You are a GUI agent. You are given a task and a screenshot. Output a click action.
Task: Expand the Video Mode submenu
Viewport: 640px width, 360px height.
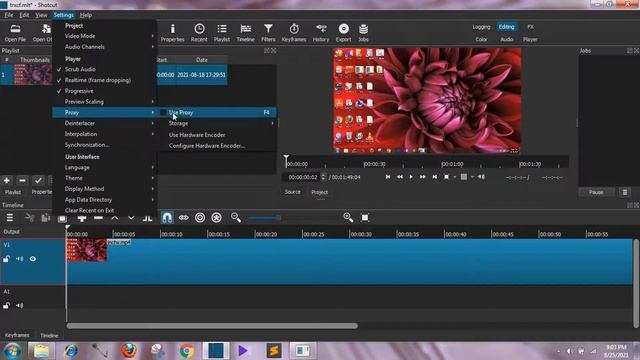(104, 36)
